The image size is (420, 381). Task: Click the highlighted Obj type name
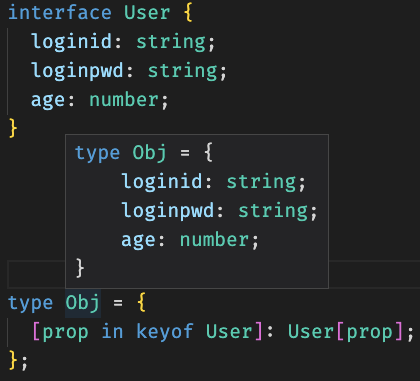pyautogui.click(x=83, y=303)
